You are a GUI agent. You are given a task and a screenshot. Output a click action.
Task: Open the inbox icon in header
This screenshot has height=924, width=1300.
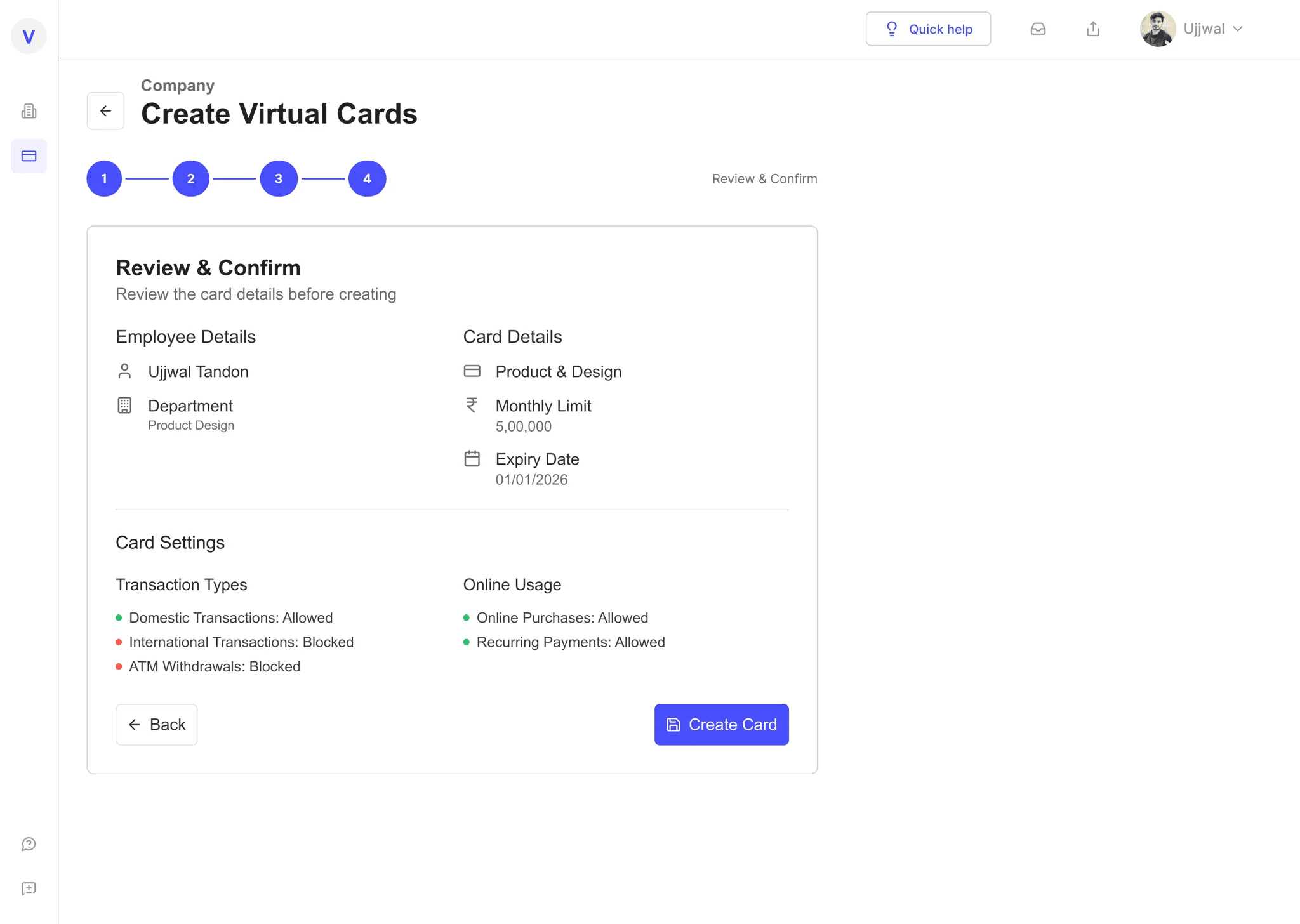pyautogui.click(x=1038, y=29)
